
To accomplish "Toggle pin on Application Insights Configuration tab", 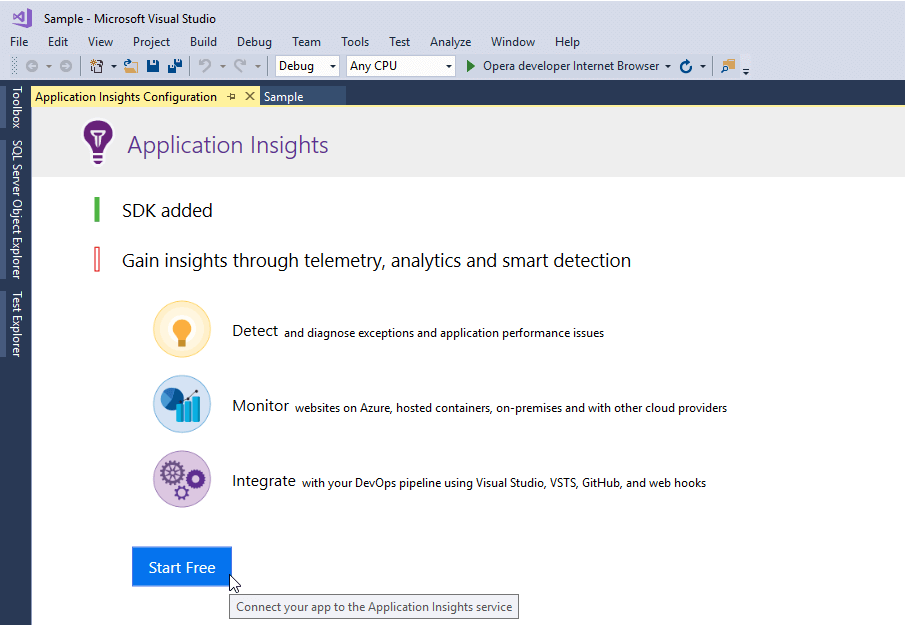I will 231,97.
